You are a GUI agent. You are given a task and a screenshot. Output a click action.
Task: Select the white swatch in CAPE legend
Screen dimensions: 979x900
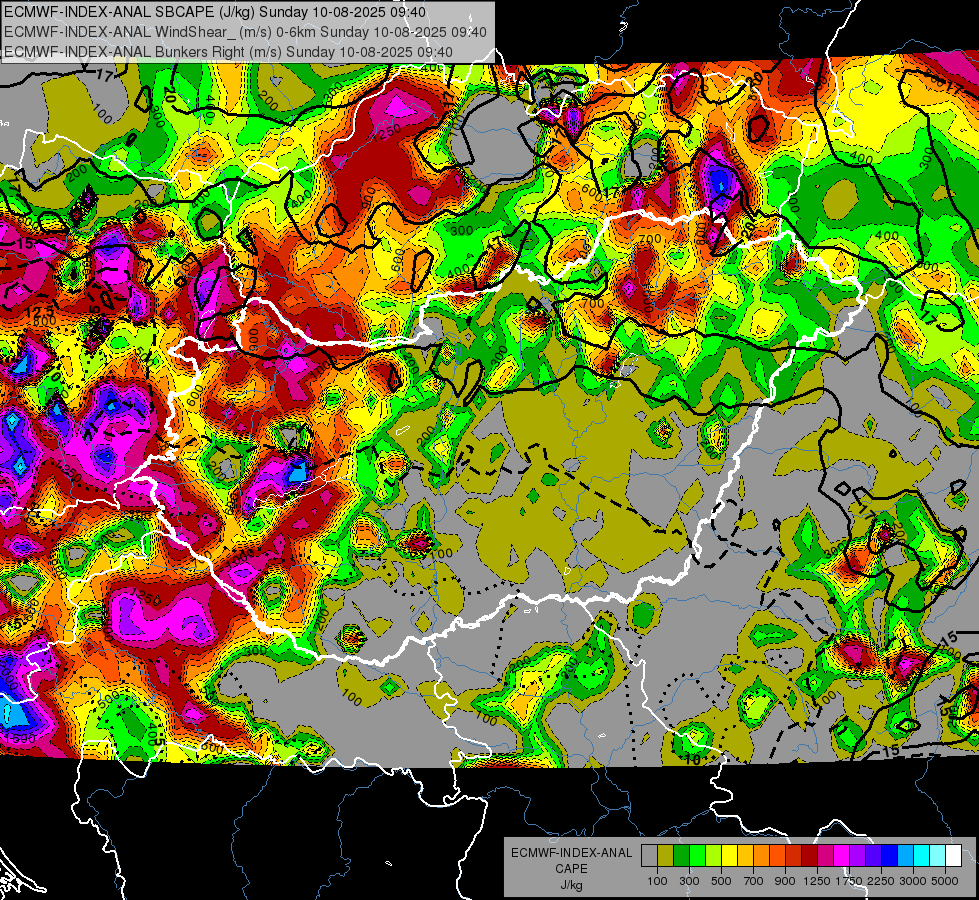pos(953,856)
